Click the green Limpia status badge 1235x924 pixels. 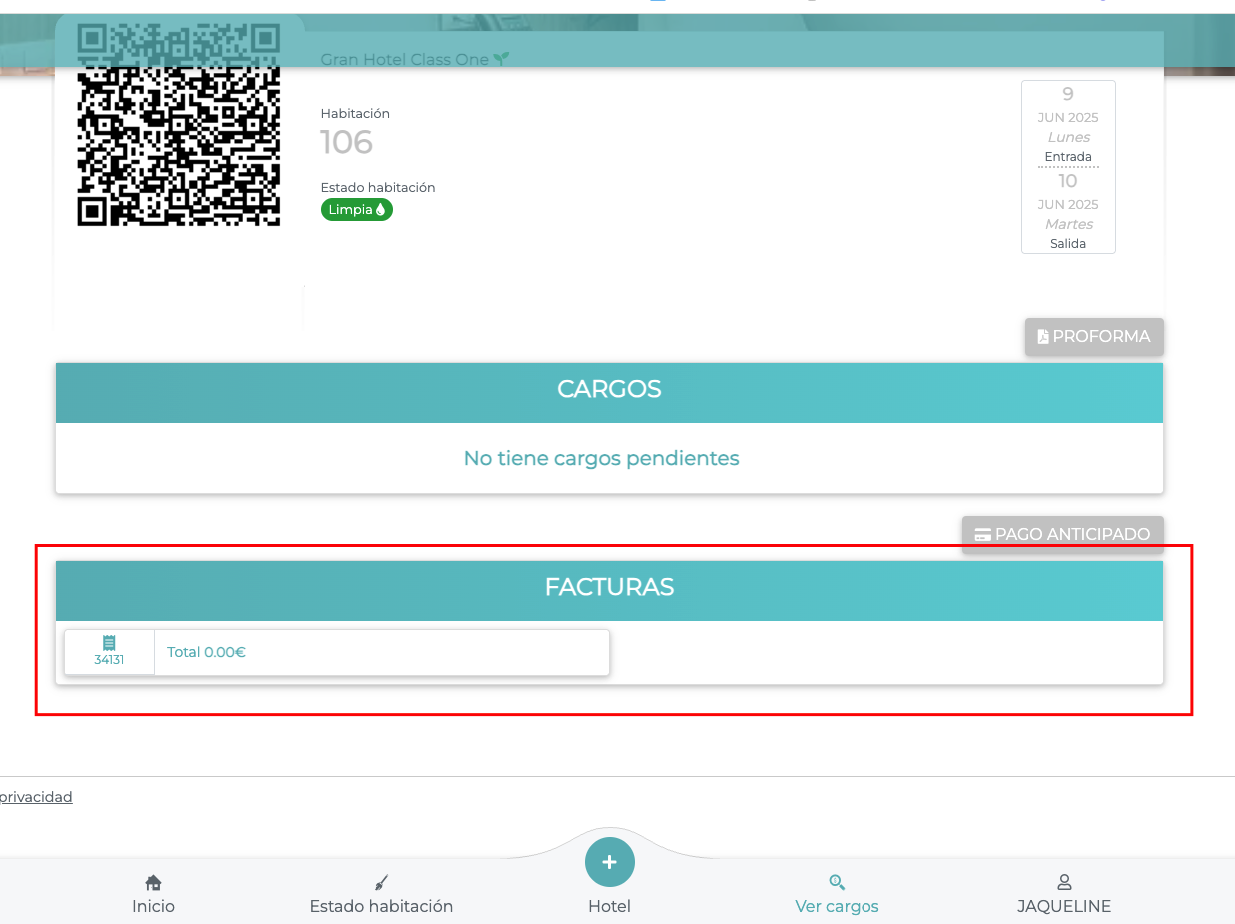(x=357, y=210)
